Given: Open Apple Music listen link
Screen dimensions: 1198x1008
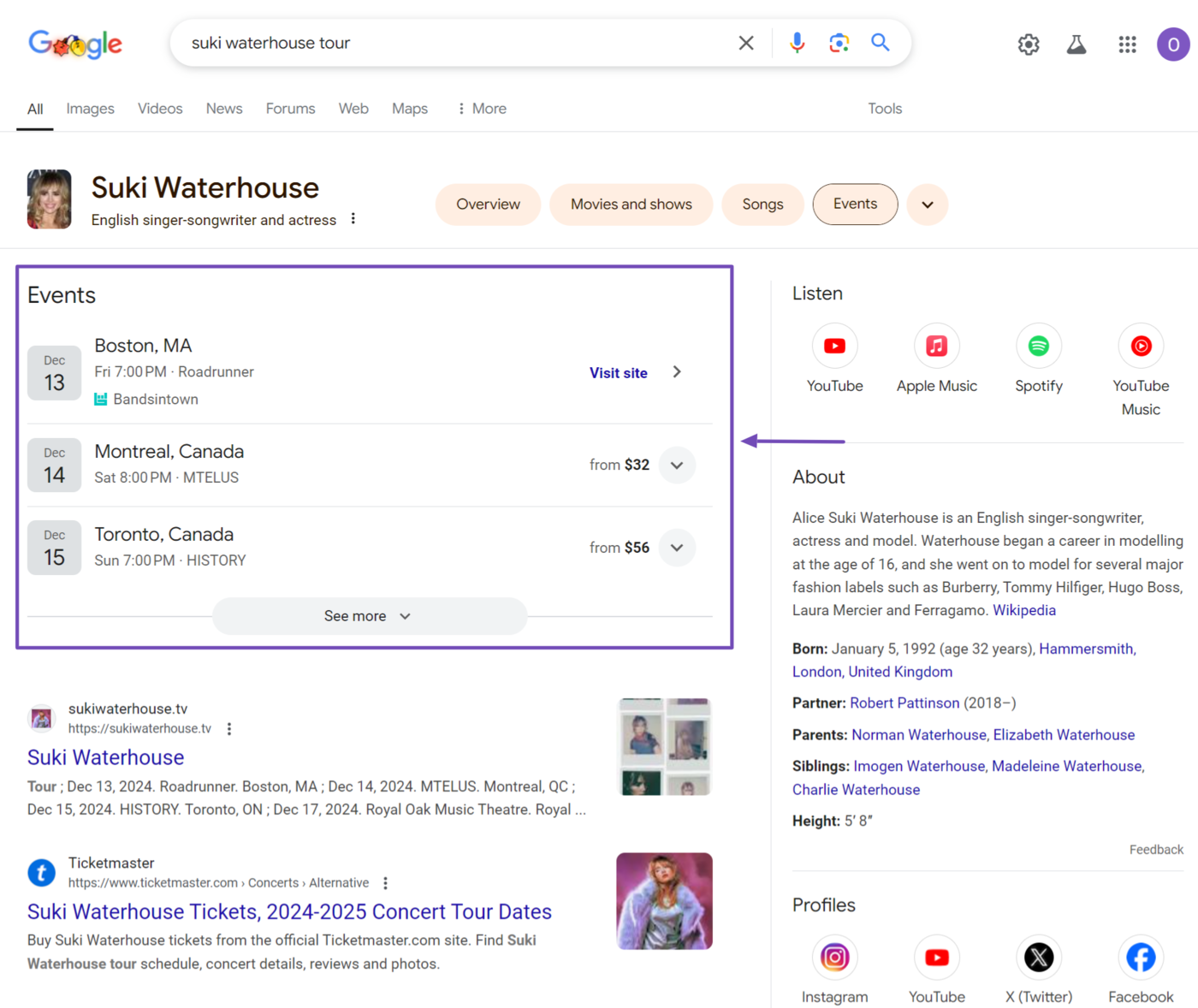Looking at the screenshot, I should 936,359.
